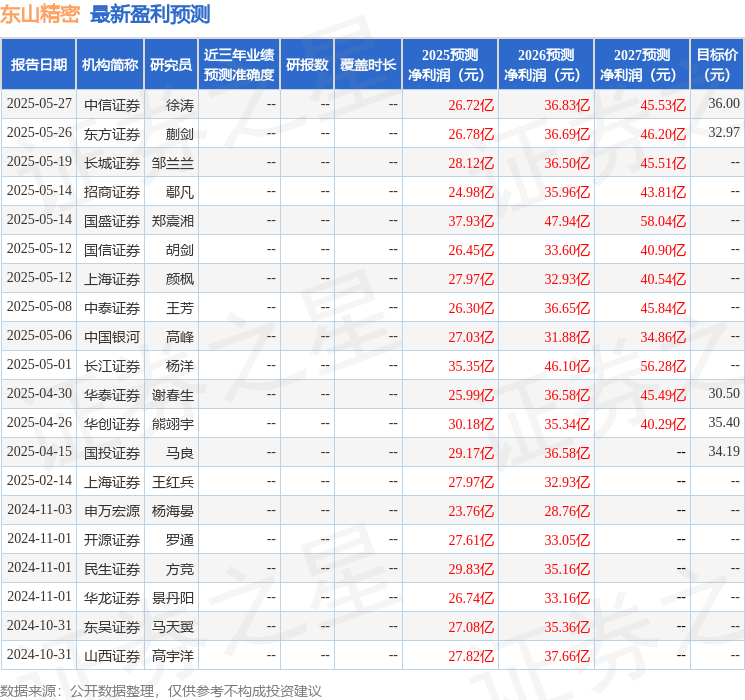
Task: Click the 数据来源 footer note
Action: tap(161, 690)
